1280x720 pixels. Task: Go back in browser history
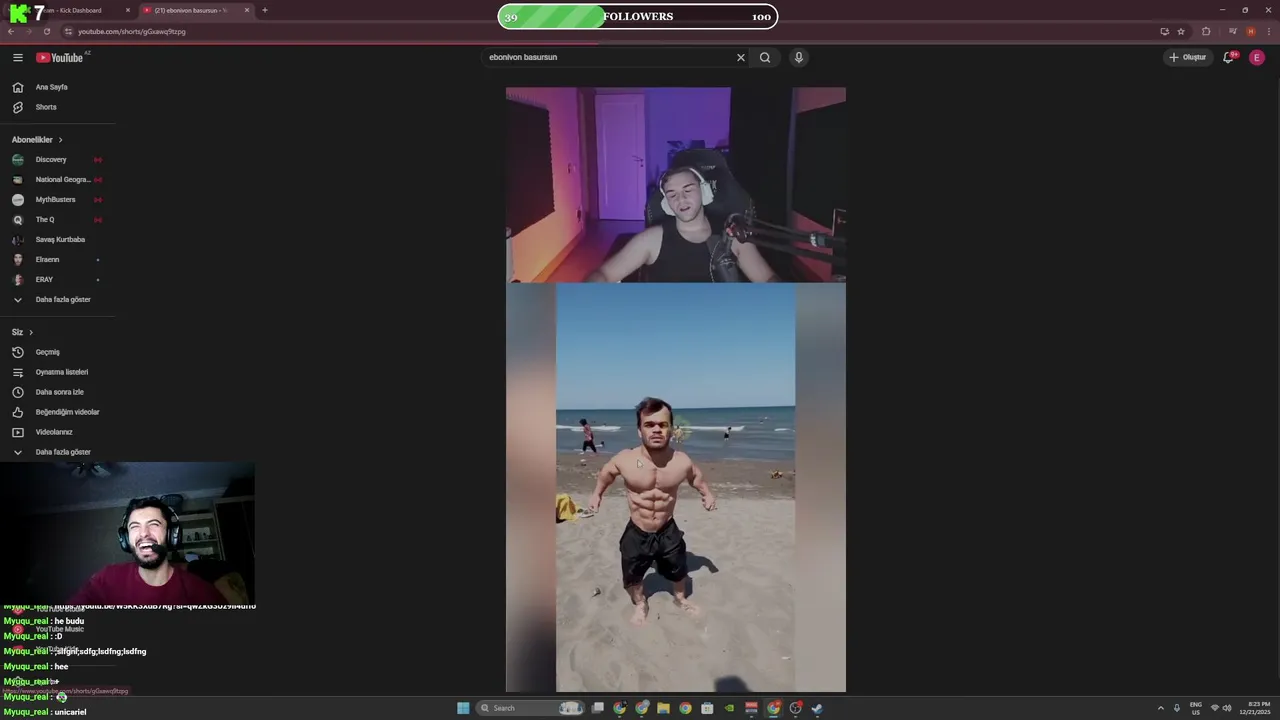coord(11,31)
